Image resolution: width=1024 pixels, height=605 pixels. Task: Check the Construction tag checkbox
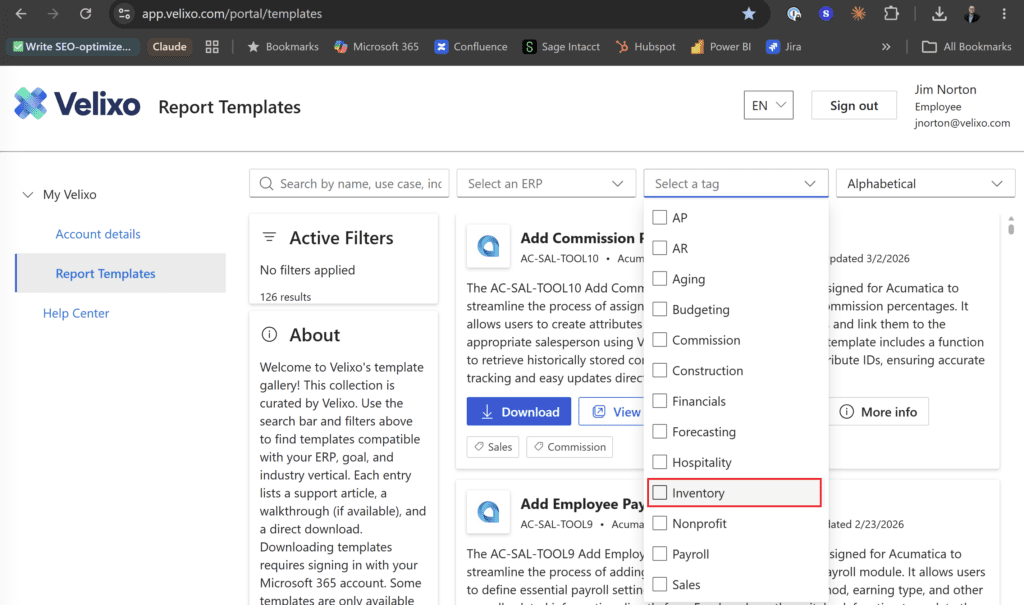660,370
